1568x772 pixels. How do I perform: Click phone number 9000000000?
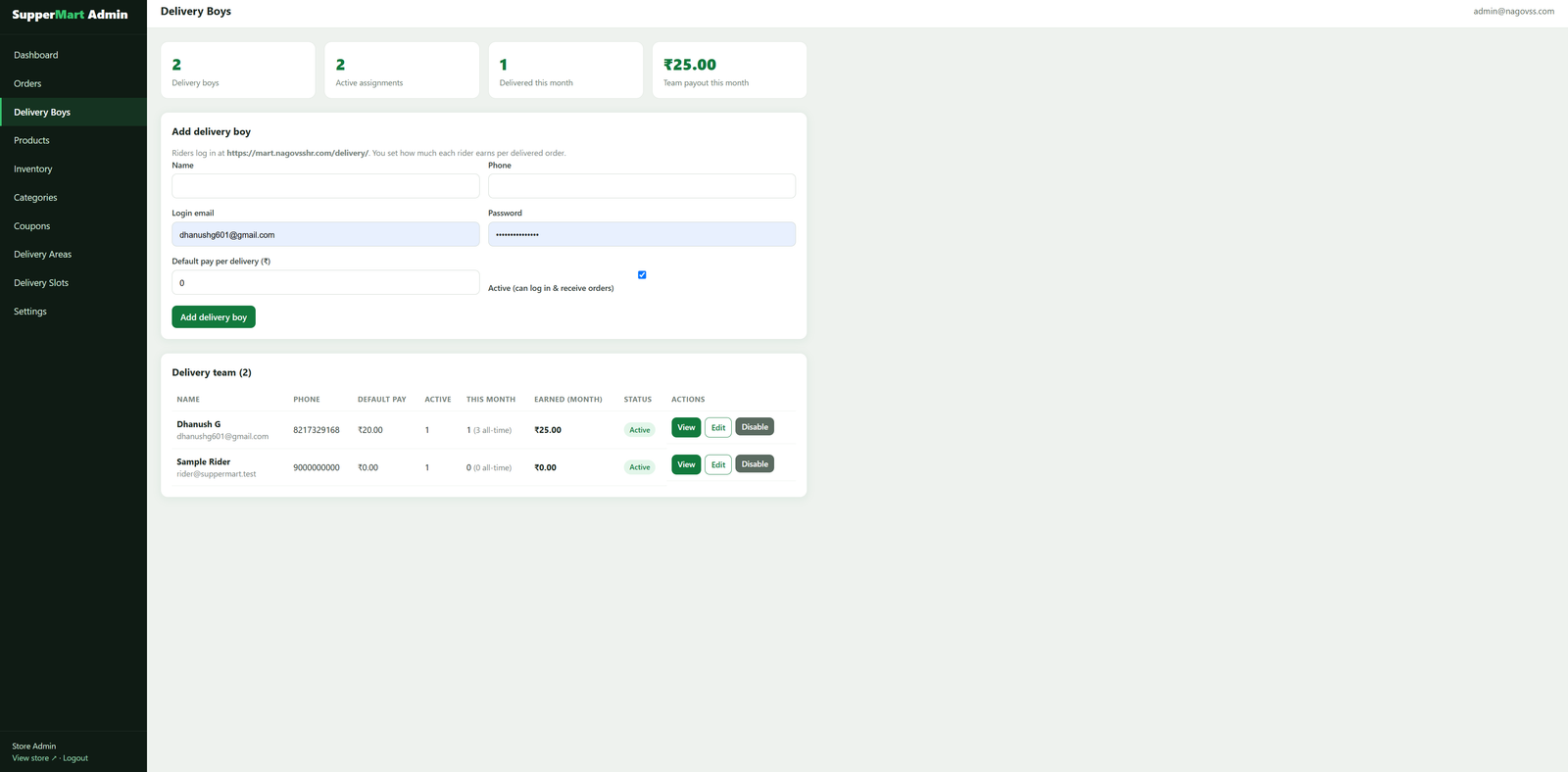pos(317,467)
